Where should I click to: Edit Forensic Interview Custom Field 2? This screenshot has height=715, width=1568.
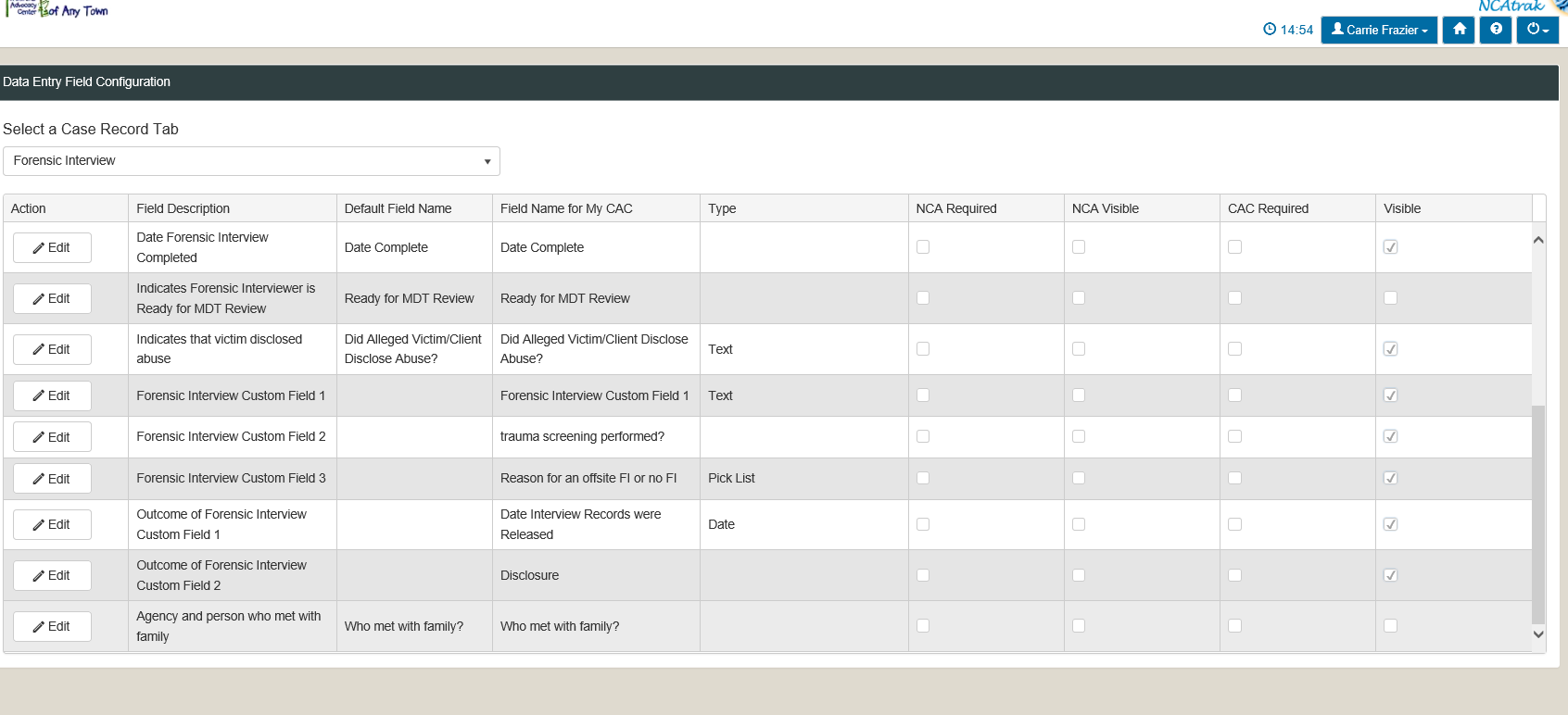click(x=52, y=437)
